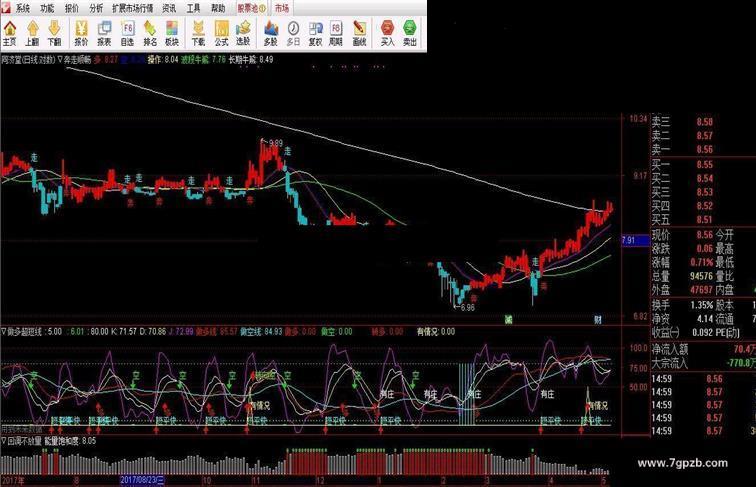Viewport: 756px width, 487px height.
Task: Click the 下载 download icon
Action: tap(198, 33)
